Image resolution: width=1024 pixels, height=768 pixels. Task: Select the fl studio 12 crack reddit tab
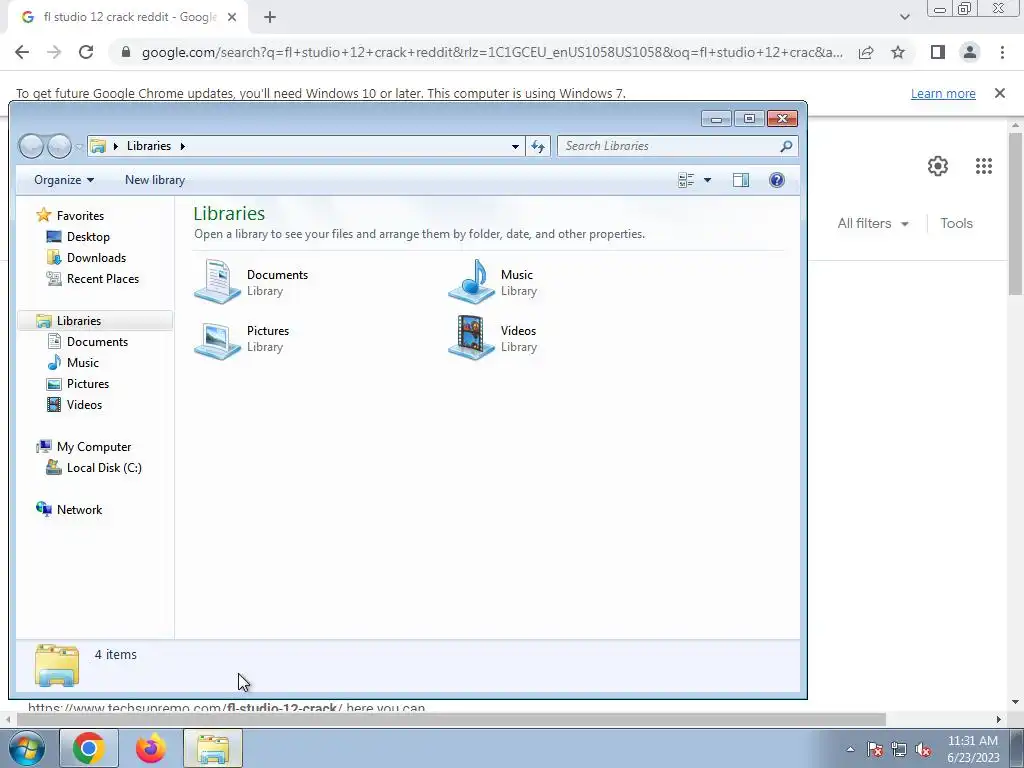tap(128, 18)
